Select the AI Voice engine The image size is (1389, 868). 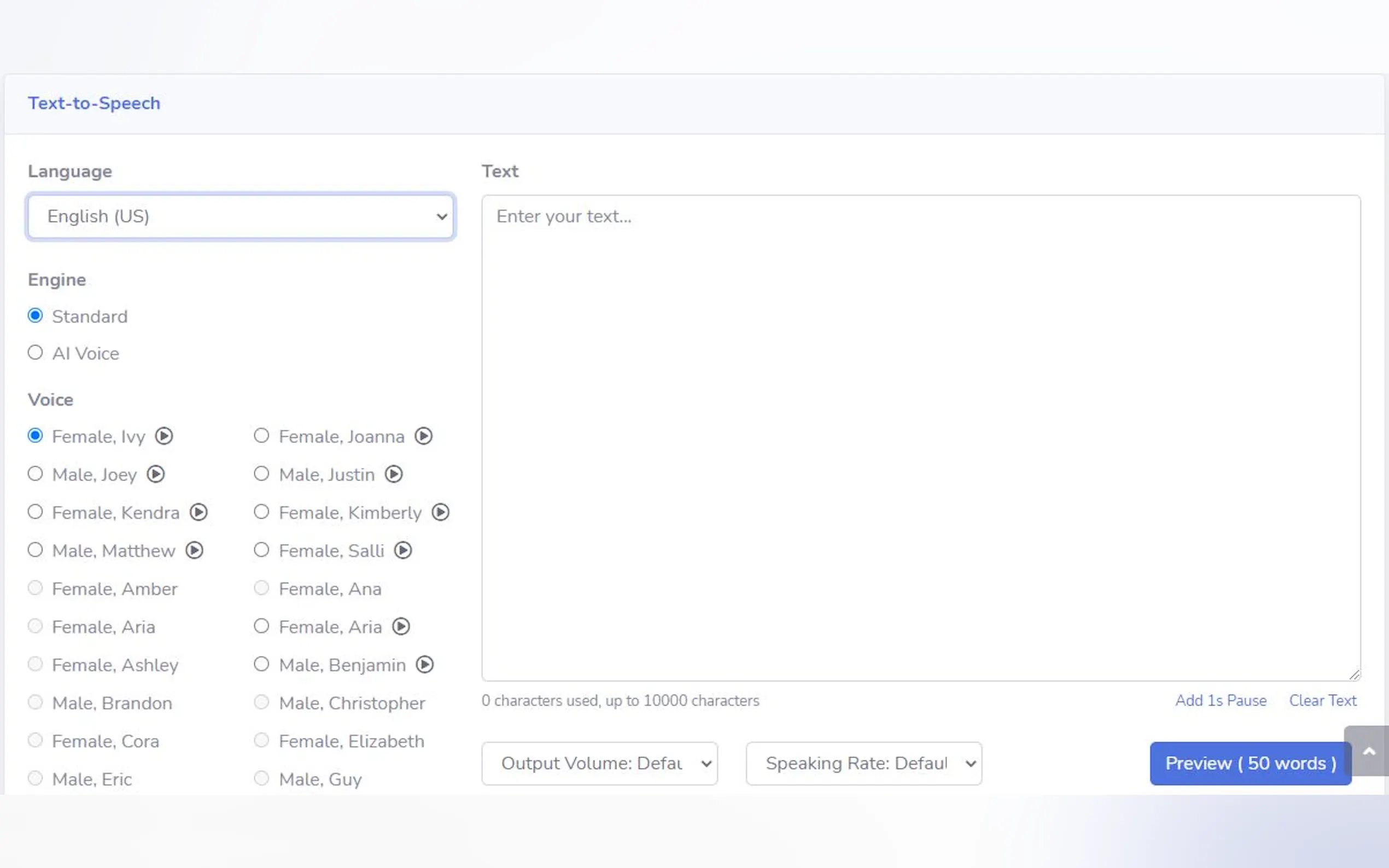[36, 353]
